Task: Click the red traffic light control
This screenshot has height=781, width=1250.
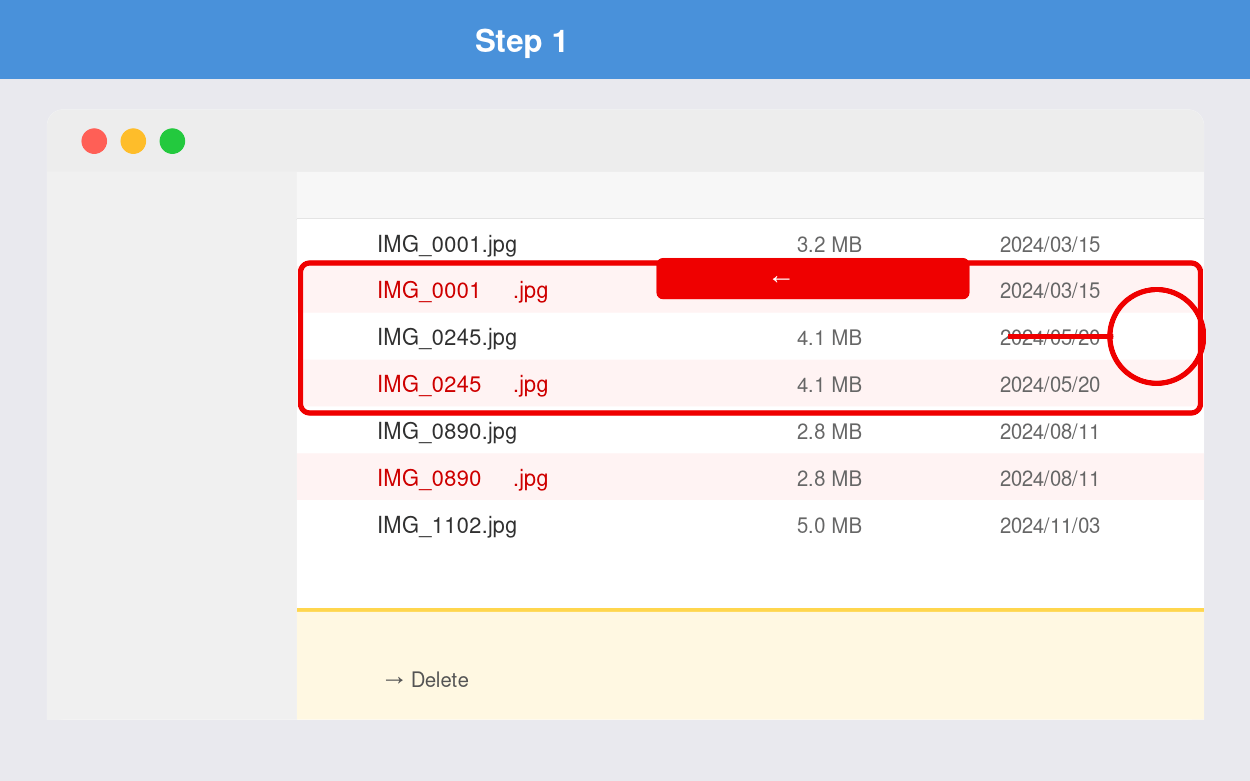Action: 93,141
